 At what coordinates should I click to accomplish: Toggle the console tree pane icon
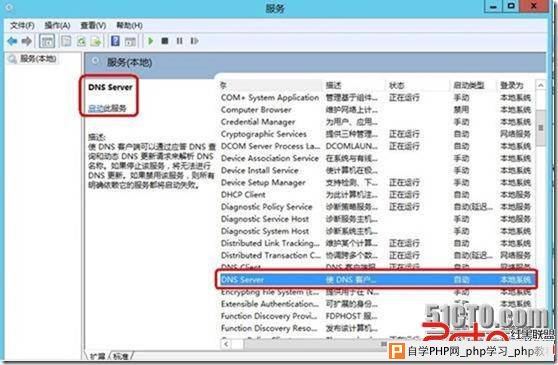pyautogui.click(x=47, y=41)
